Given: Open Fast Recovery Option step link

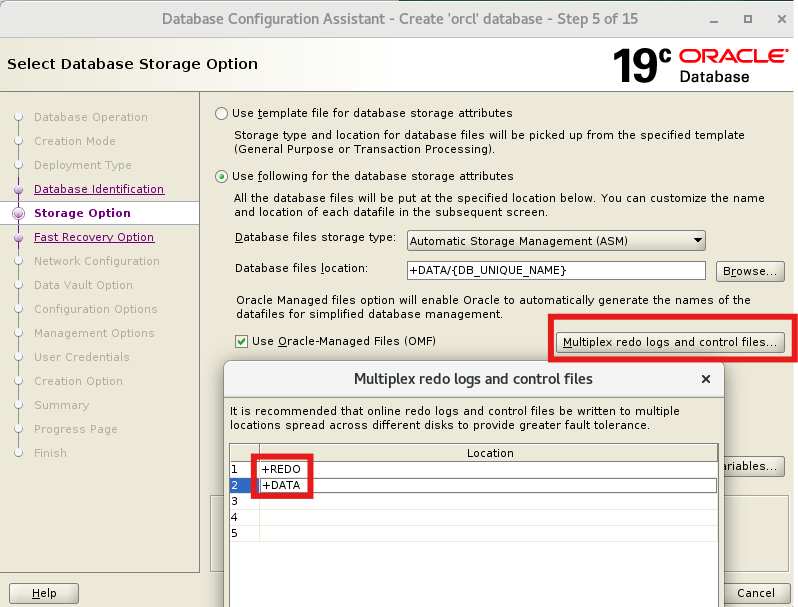Looking at the screenshot, I should tap(94, 237).
